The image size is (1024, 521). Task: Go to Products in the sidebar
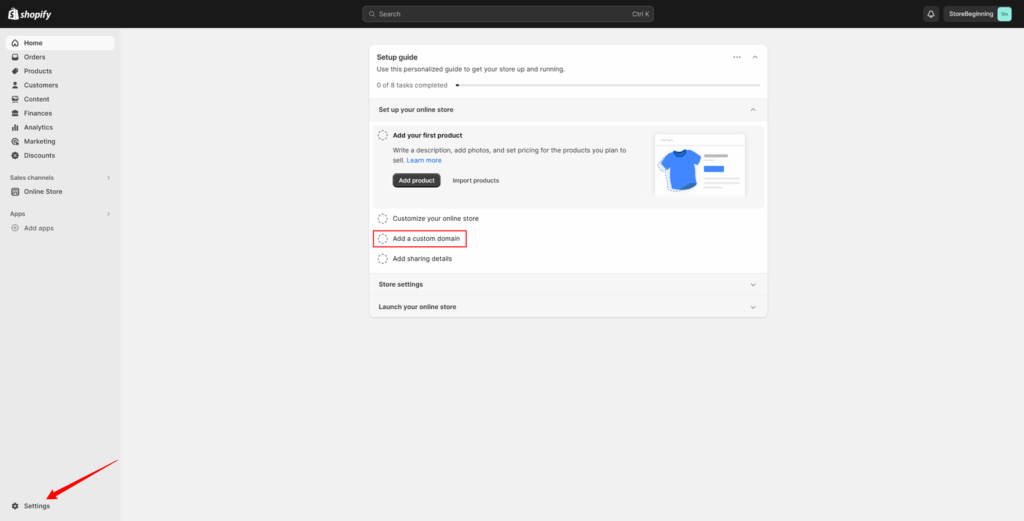pyautogui.click(x=37, y=71)
